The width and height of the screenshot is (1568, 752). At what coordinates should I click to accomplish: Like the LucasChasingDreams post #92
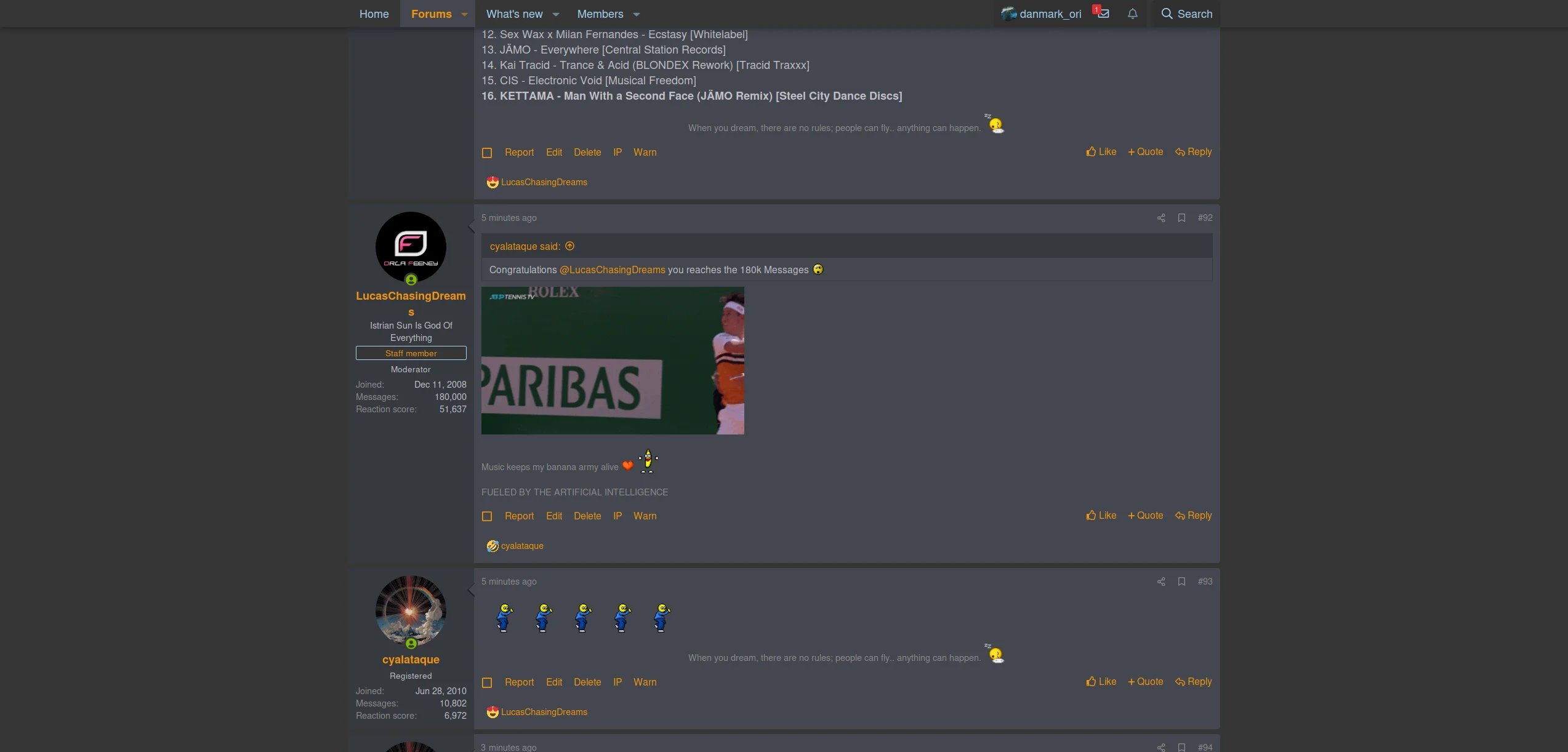pyautogui.click(x=1101, y=516)
